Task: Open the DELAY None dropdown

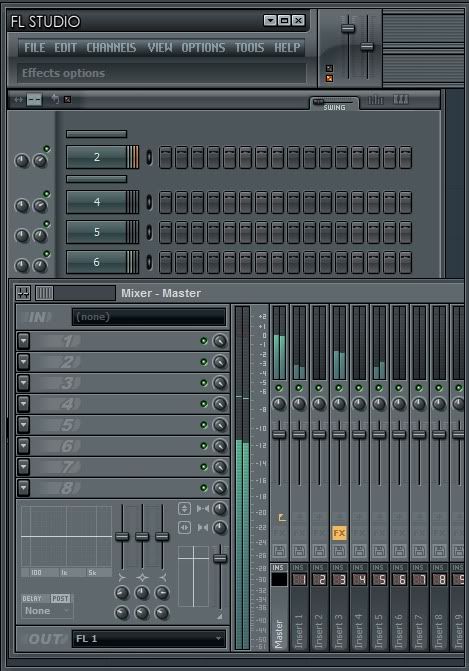Action: tap(47, 611)
